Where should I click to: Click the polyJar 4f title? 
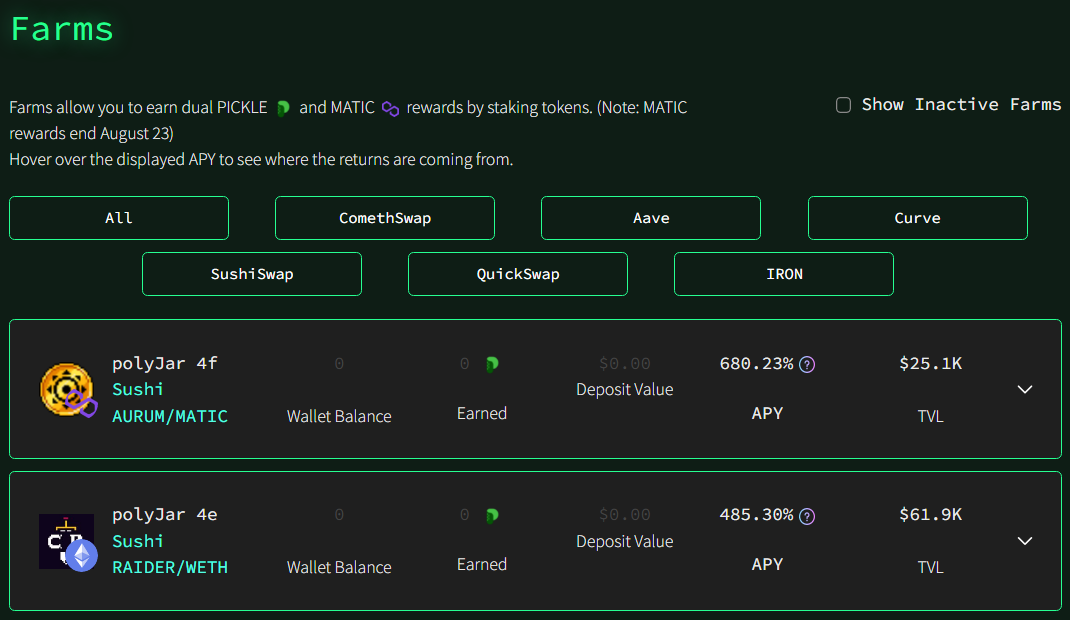pos(164,364)
